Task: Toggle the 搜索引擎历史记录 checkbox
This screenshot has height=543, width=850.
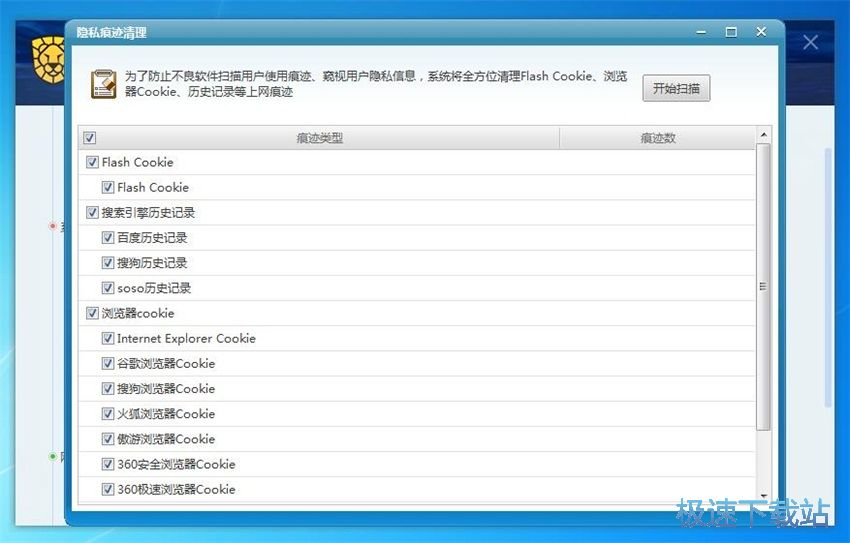Action: pyautogui.click(x=92, y=212)
